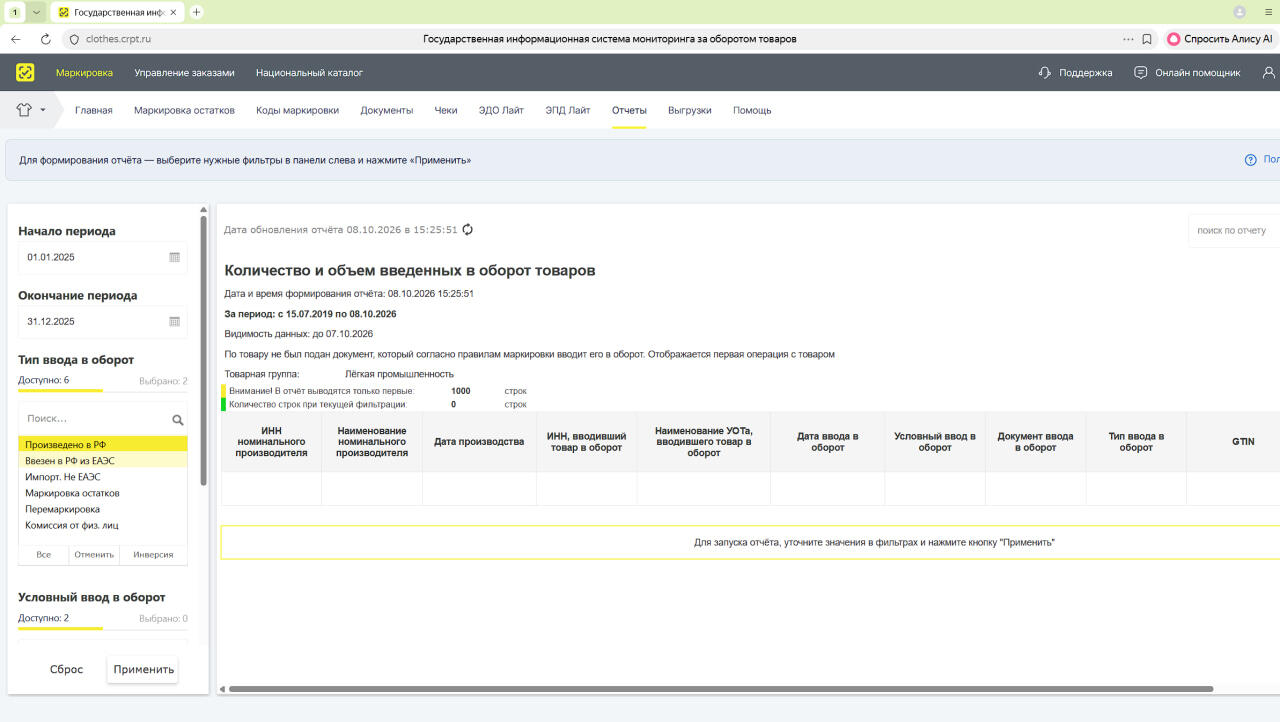Image resolution: width=1280 pixels, height=722 pixels.
Task: Open the Управление заказами header menu
Action: tap(184, 73)
